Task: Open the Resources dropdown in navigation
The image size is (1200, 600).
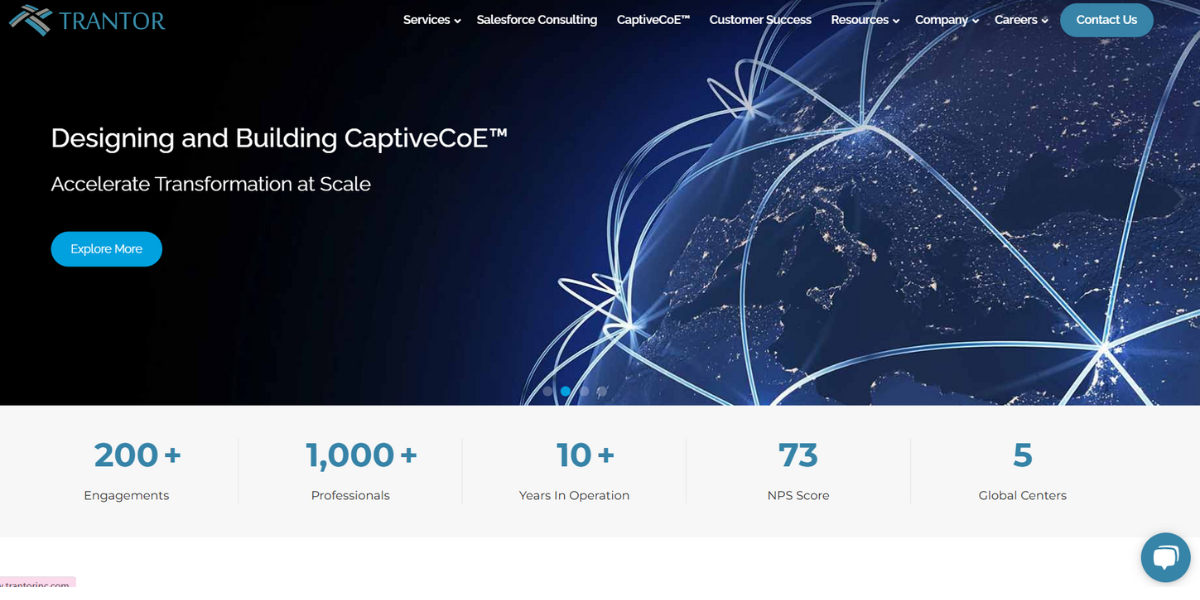Action: pyautogui.click(x=864, y=20)
